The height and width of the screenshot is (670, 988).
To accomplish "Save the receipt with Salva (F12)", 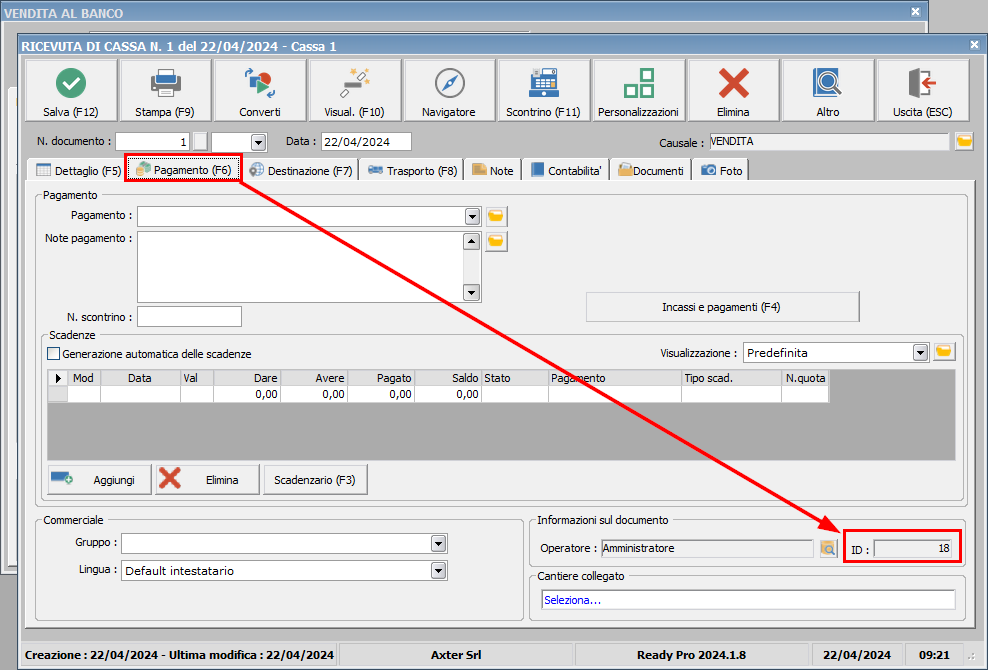I will click(71, 90).
